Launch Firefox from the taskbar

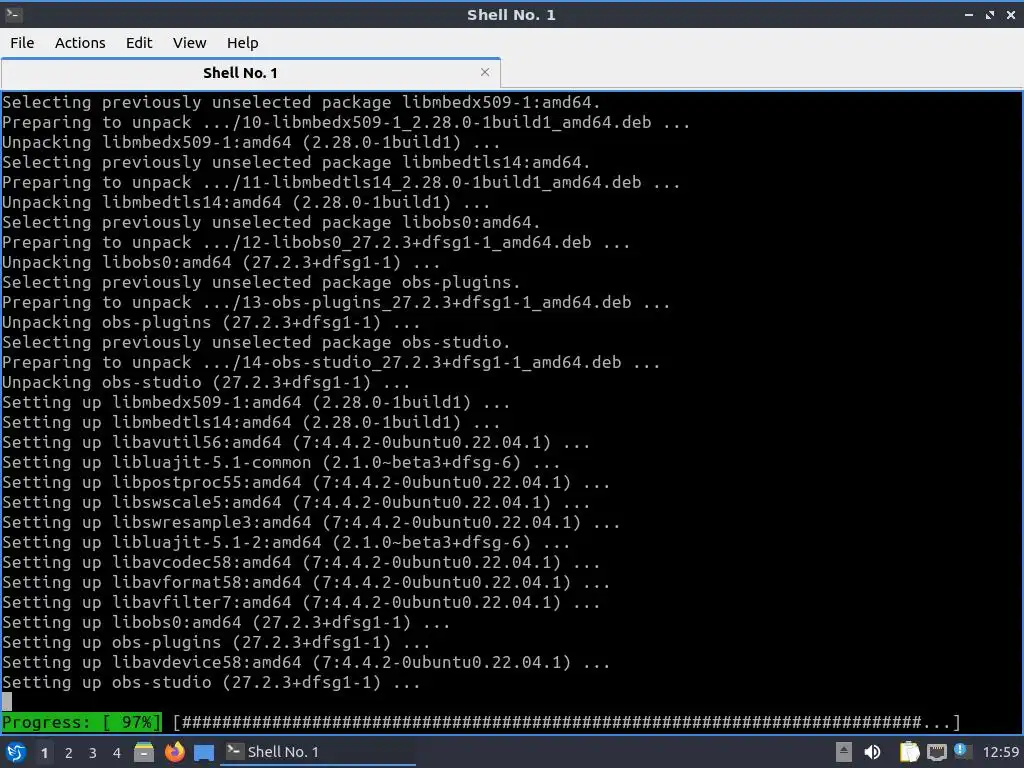pyautogui.click(x=174, y=752)
